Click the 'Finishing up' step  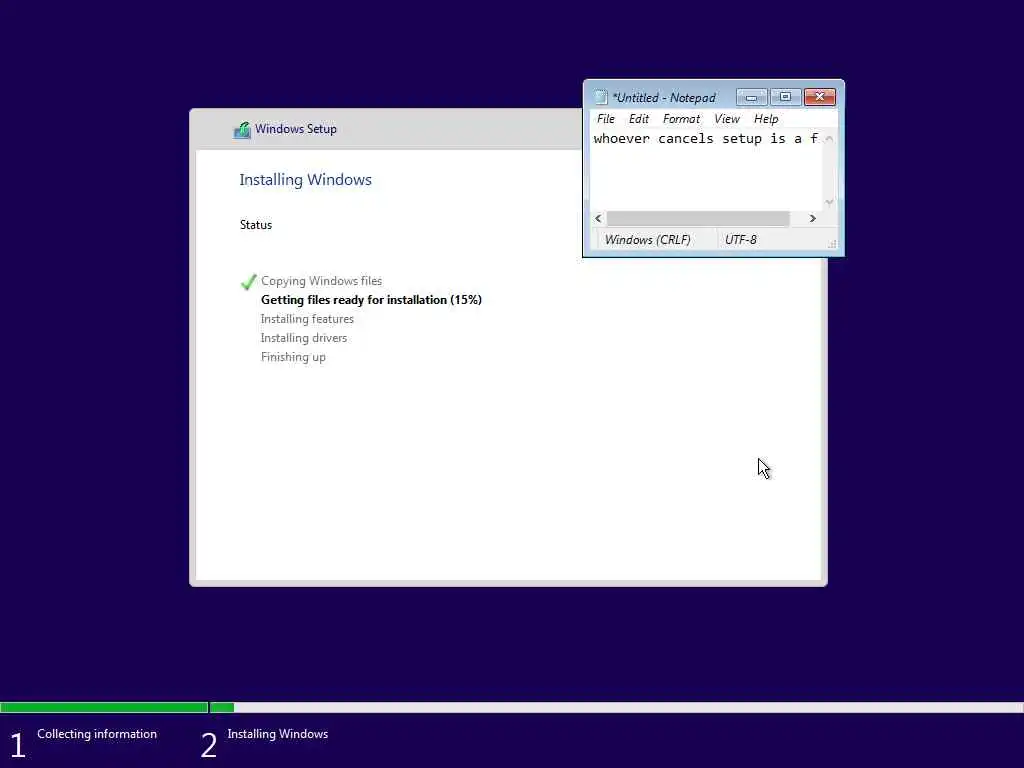[x=293, y=357]
